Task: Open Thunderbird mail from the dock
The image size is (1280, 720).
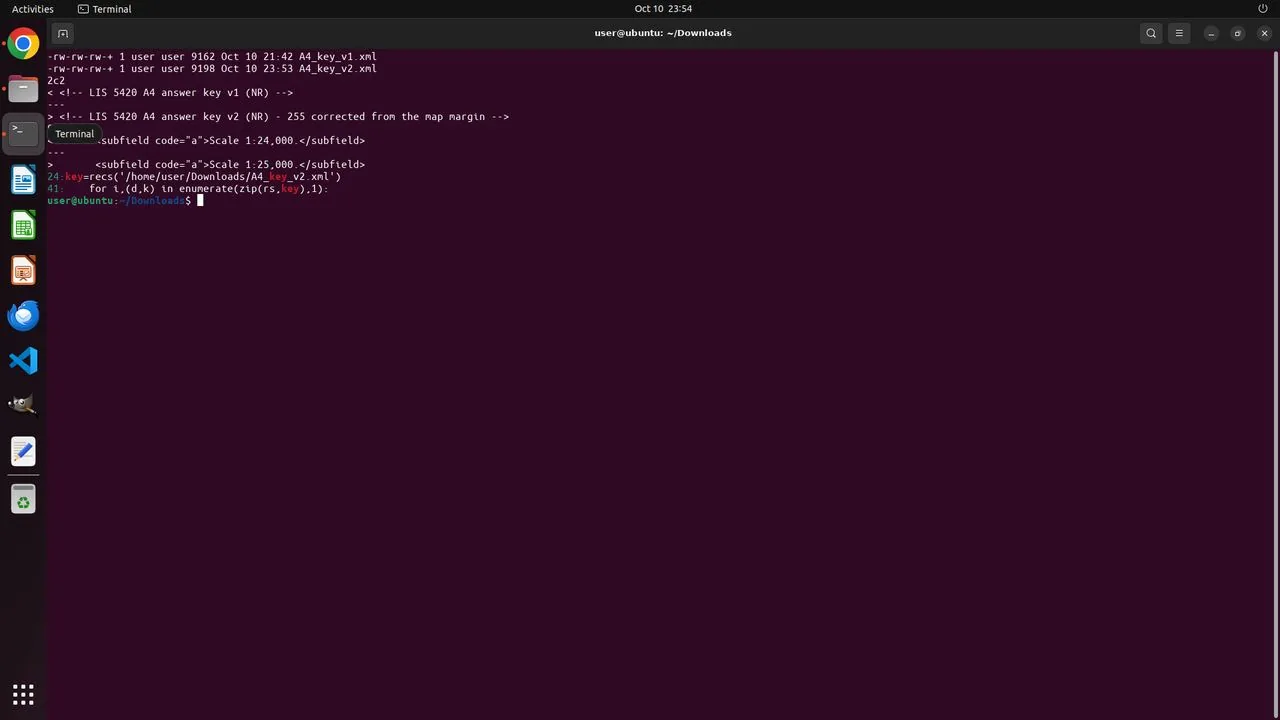Action: pos(23,316)
